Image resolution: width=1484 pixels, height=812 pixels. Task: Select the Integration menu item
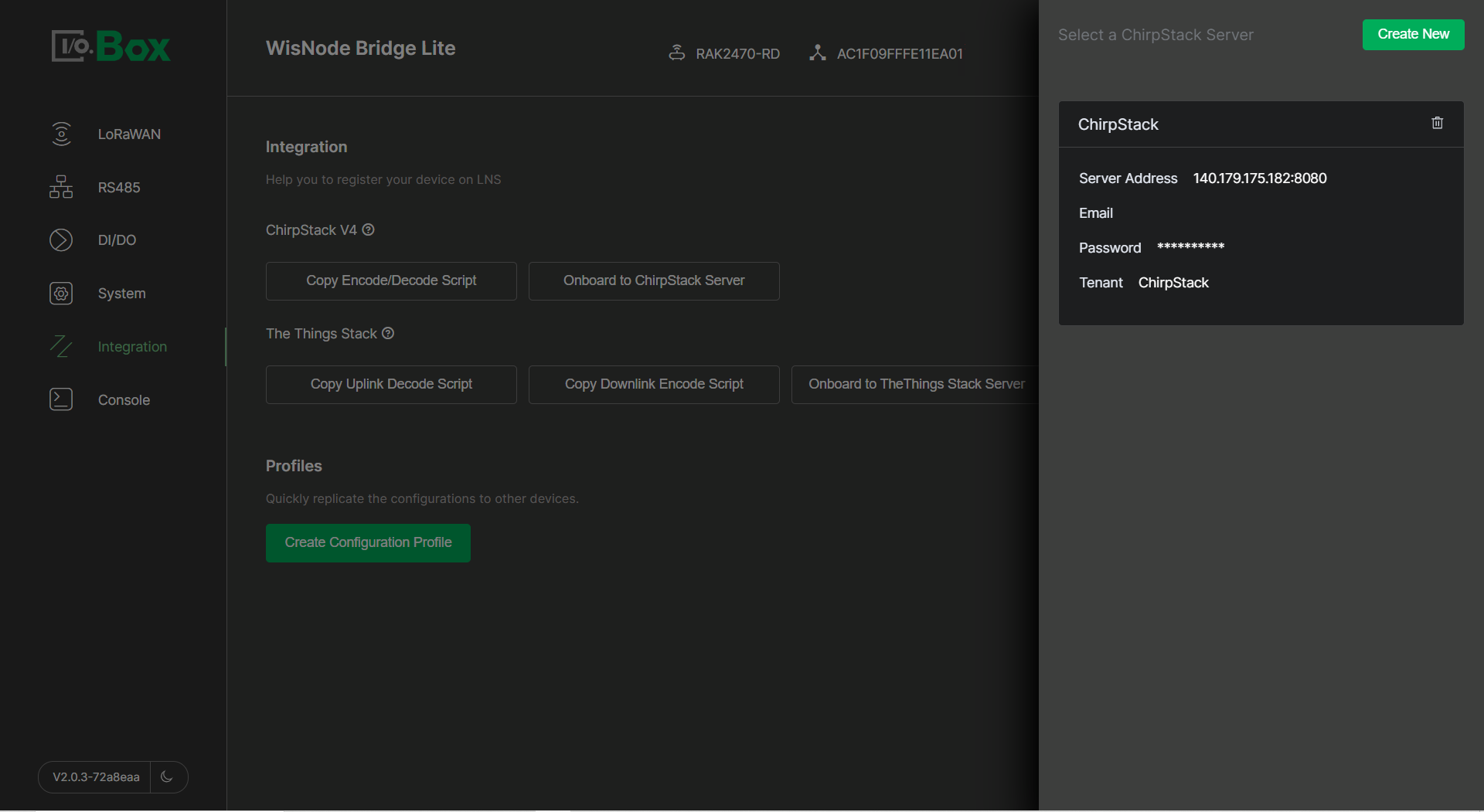pyautogui.click(x=132, y=347)
